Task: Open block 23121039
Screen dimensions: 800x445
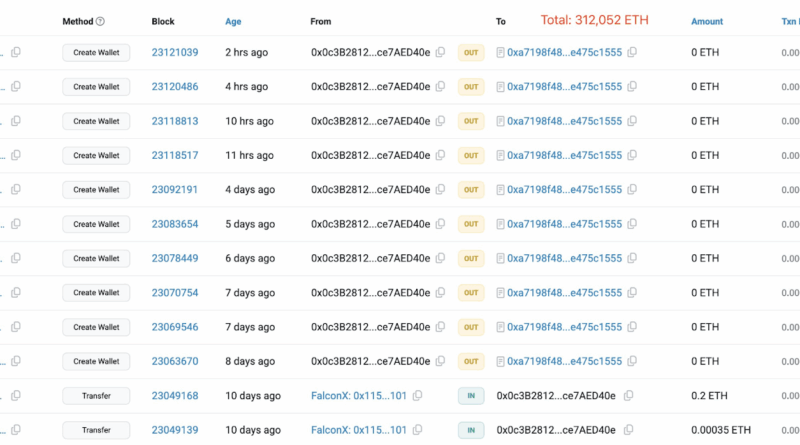Action: 174,52
